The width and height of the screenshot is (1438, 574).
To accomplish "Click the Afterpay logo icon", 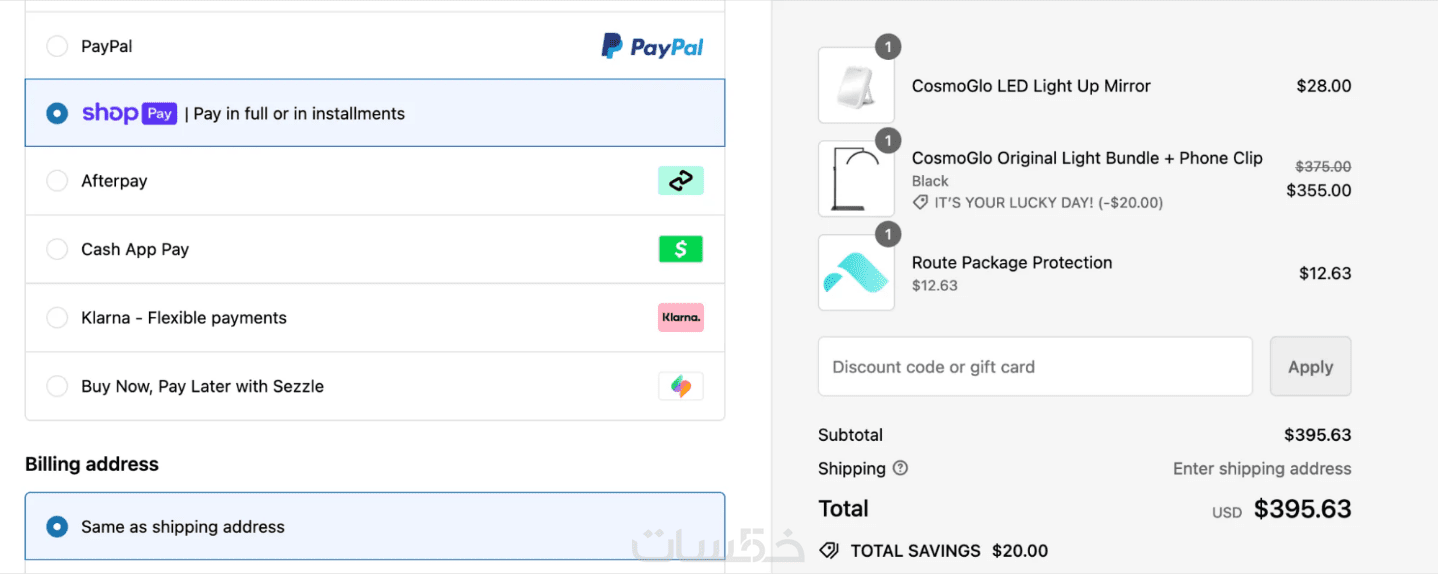I will click(x=681, y=181).
